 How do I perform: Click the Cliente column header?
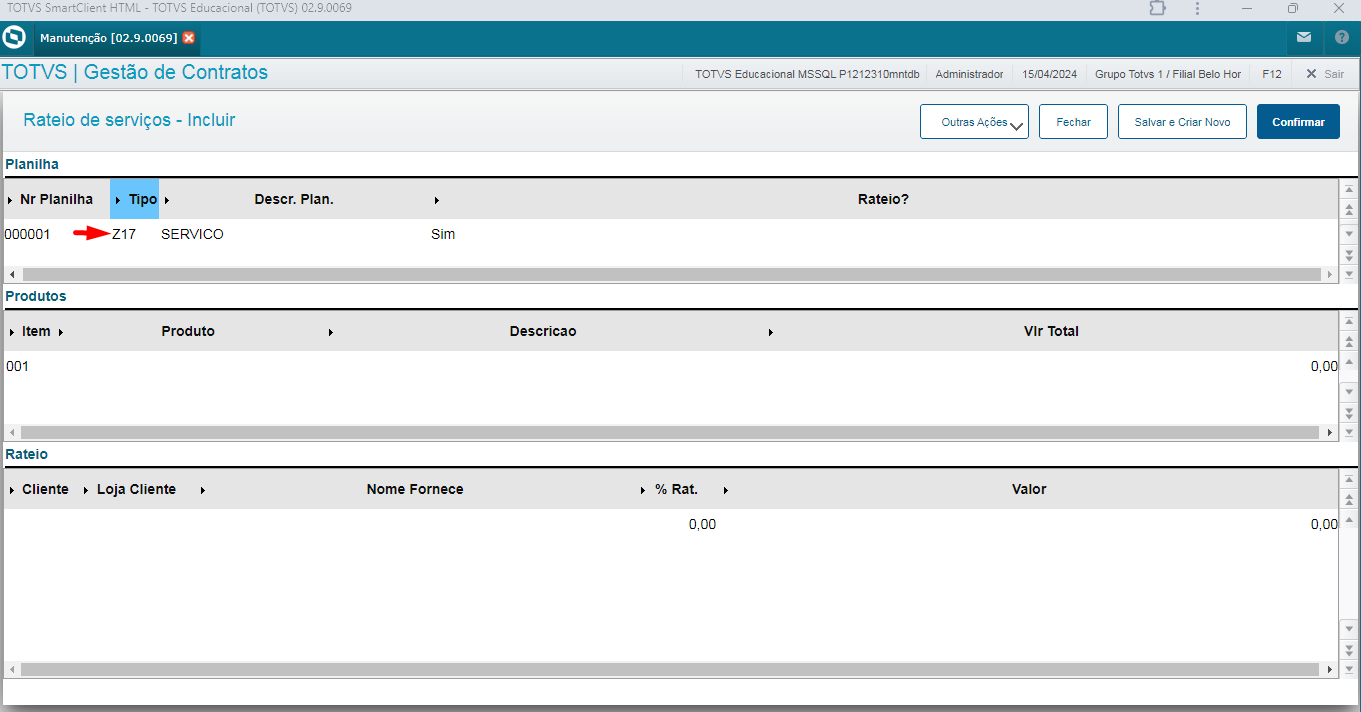coord(45,489)
